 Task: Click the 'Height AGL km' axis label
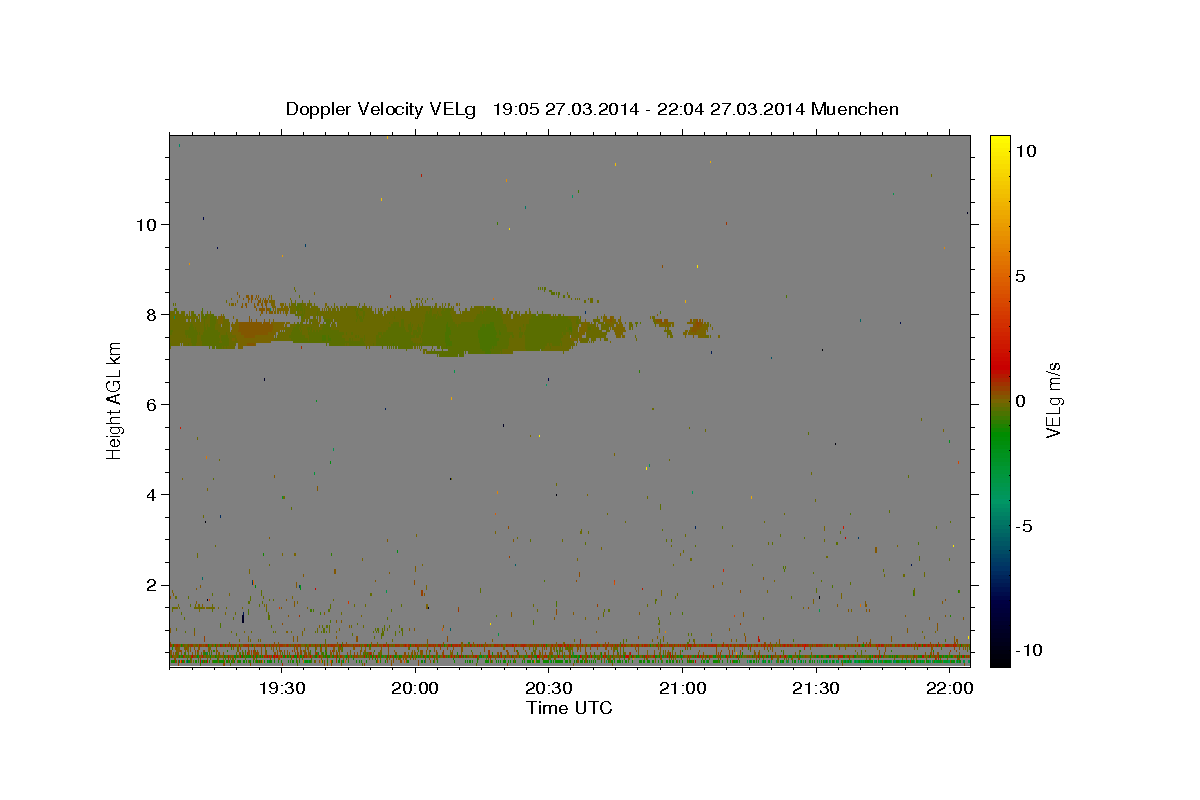[x=114, y=400]
